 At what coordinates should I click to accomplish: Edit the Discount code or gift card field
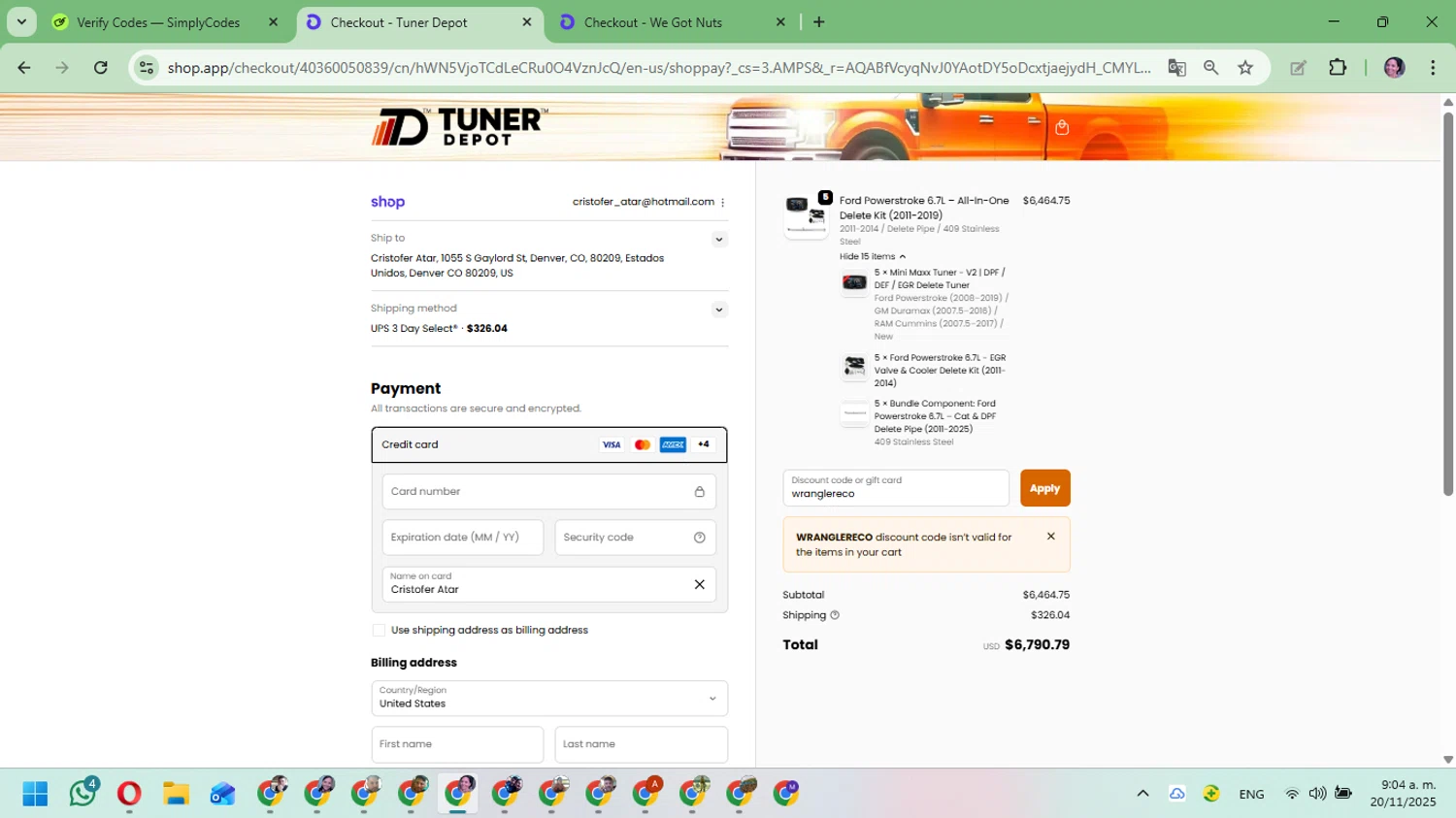(x=896, y=488)
